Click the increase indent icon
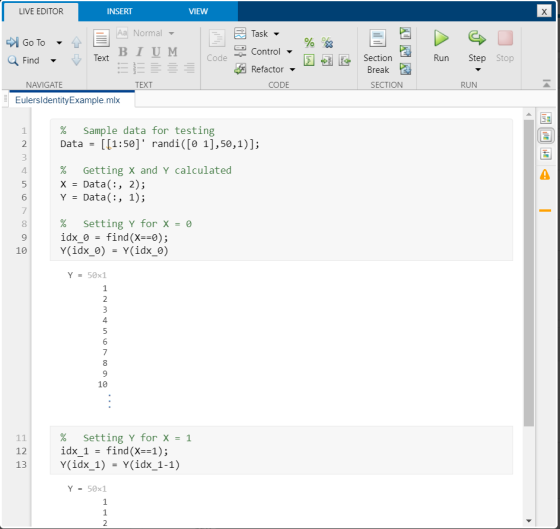This screenshot has height=529, width=560. point(327,60)
